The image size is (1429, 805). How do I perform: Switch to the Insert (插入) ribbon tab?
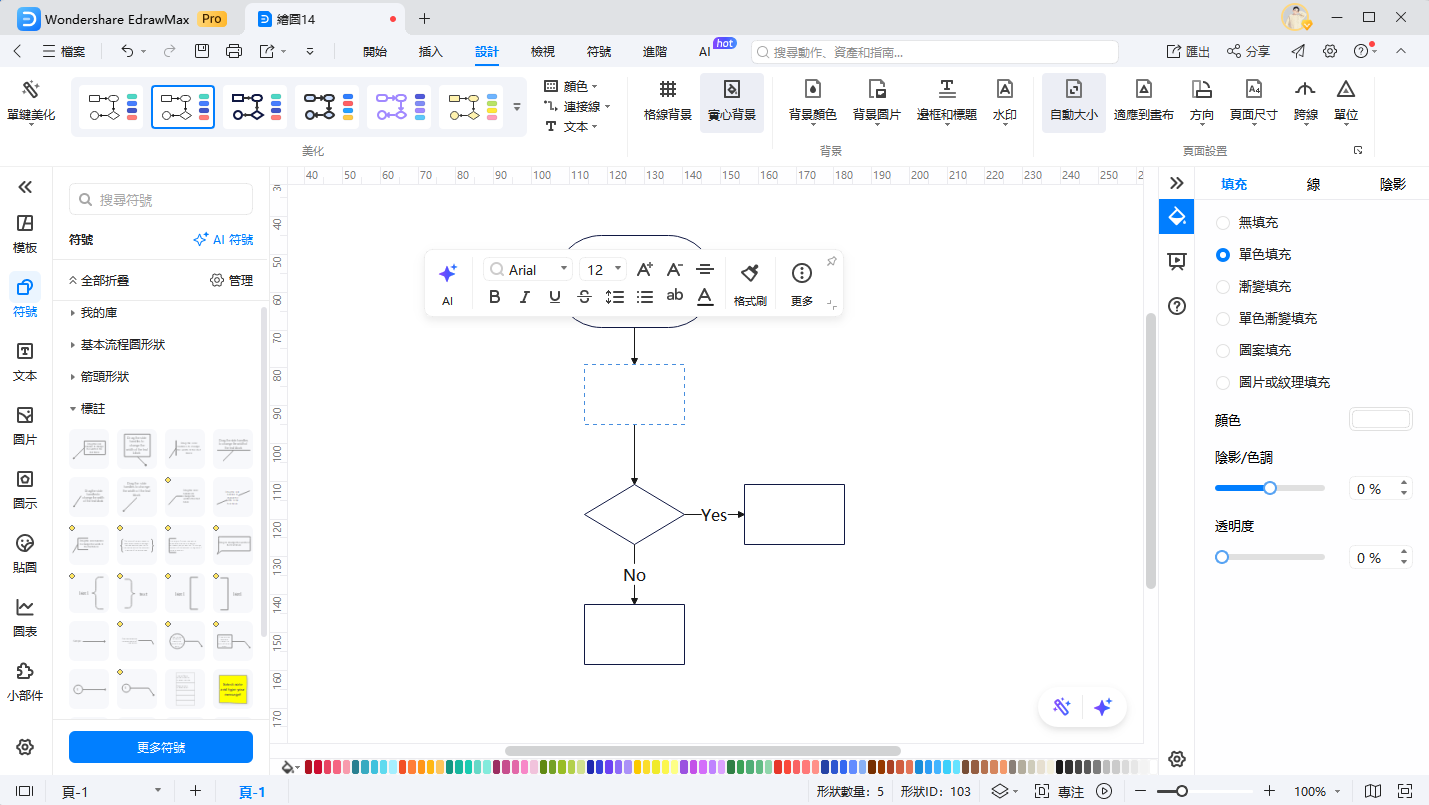click(430, 51)
